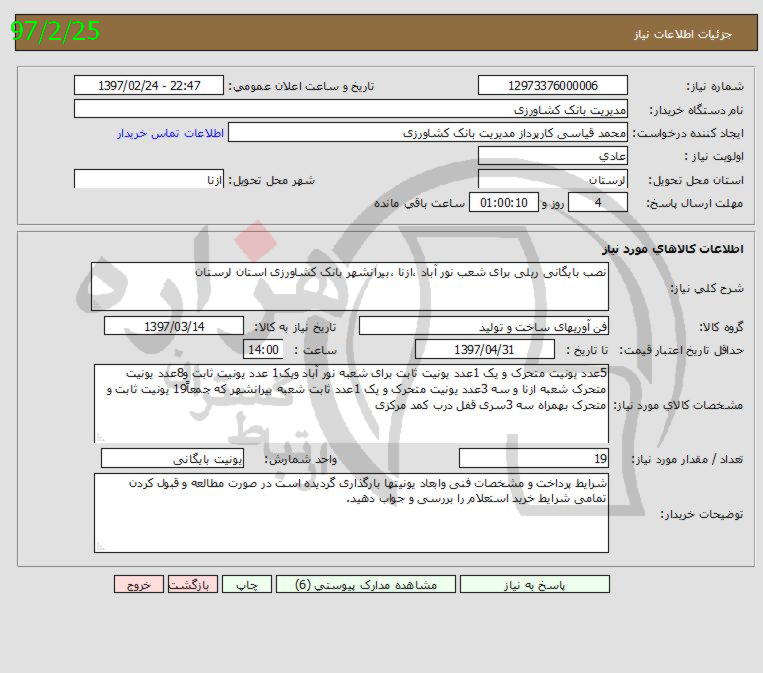Click the remaining days field showing 4
This screenshot has width=763, height=673.
pos(598,203)
